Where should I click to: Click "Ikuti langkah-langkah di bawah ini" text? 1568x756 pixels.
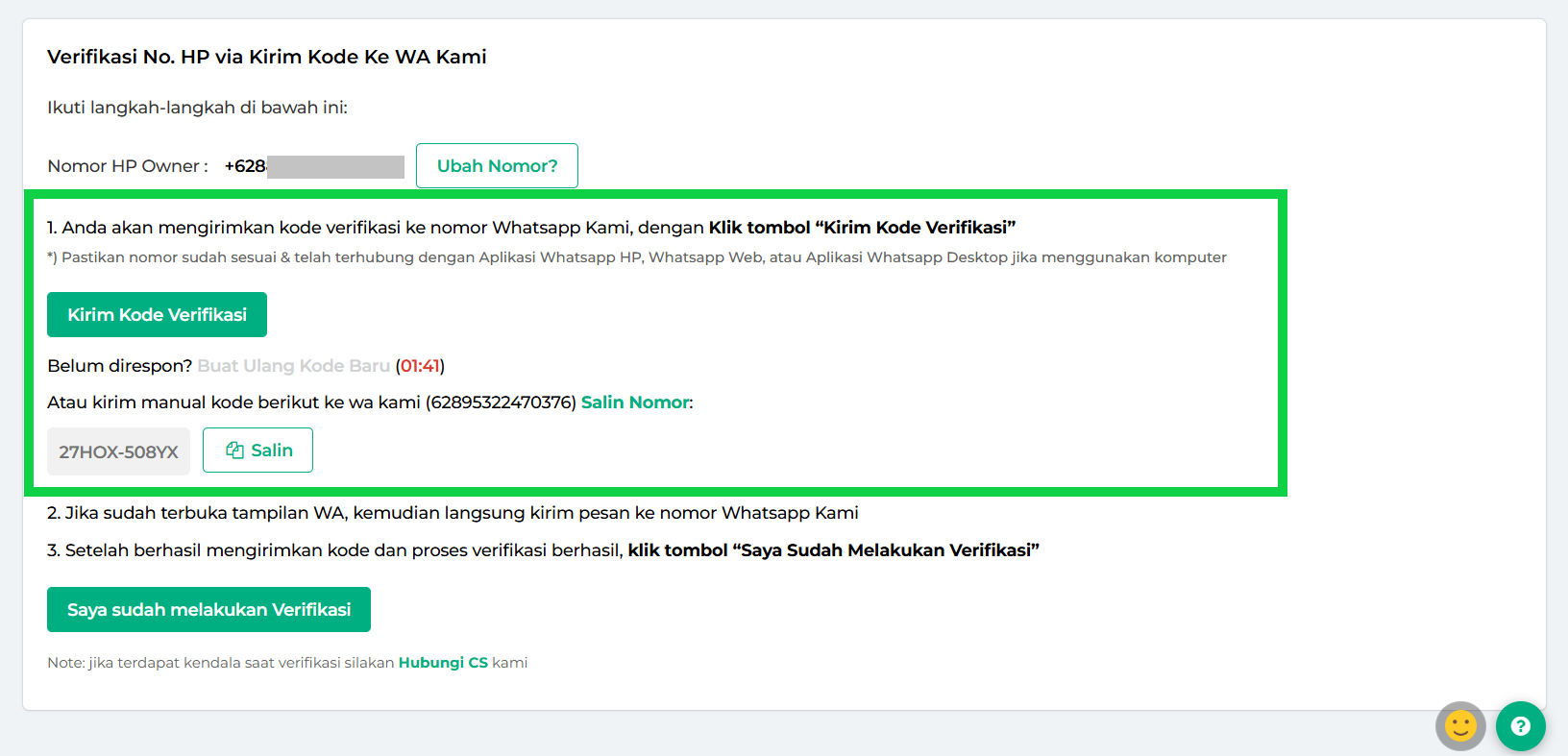(197, 108)
